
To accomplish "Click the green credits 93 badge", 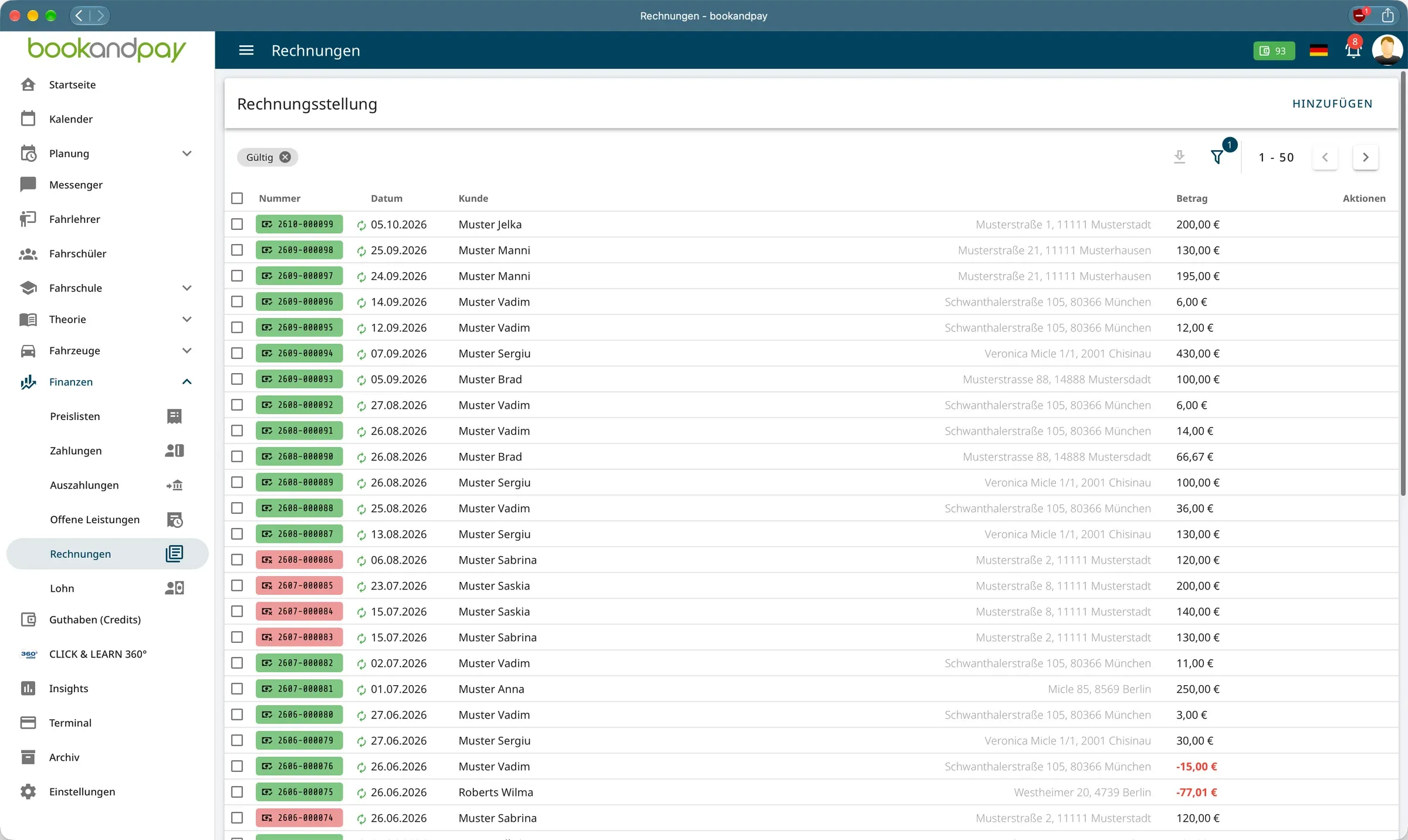I will tap(1274, 51).
